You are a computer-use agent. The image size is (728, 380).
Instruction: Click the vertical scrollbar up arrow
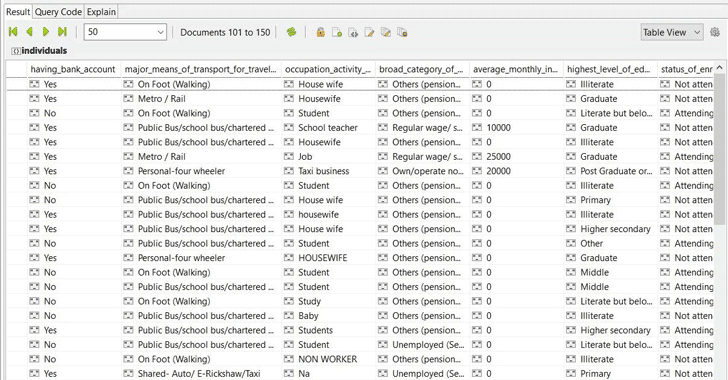720,67
